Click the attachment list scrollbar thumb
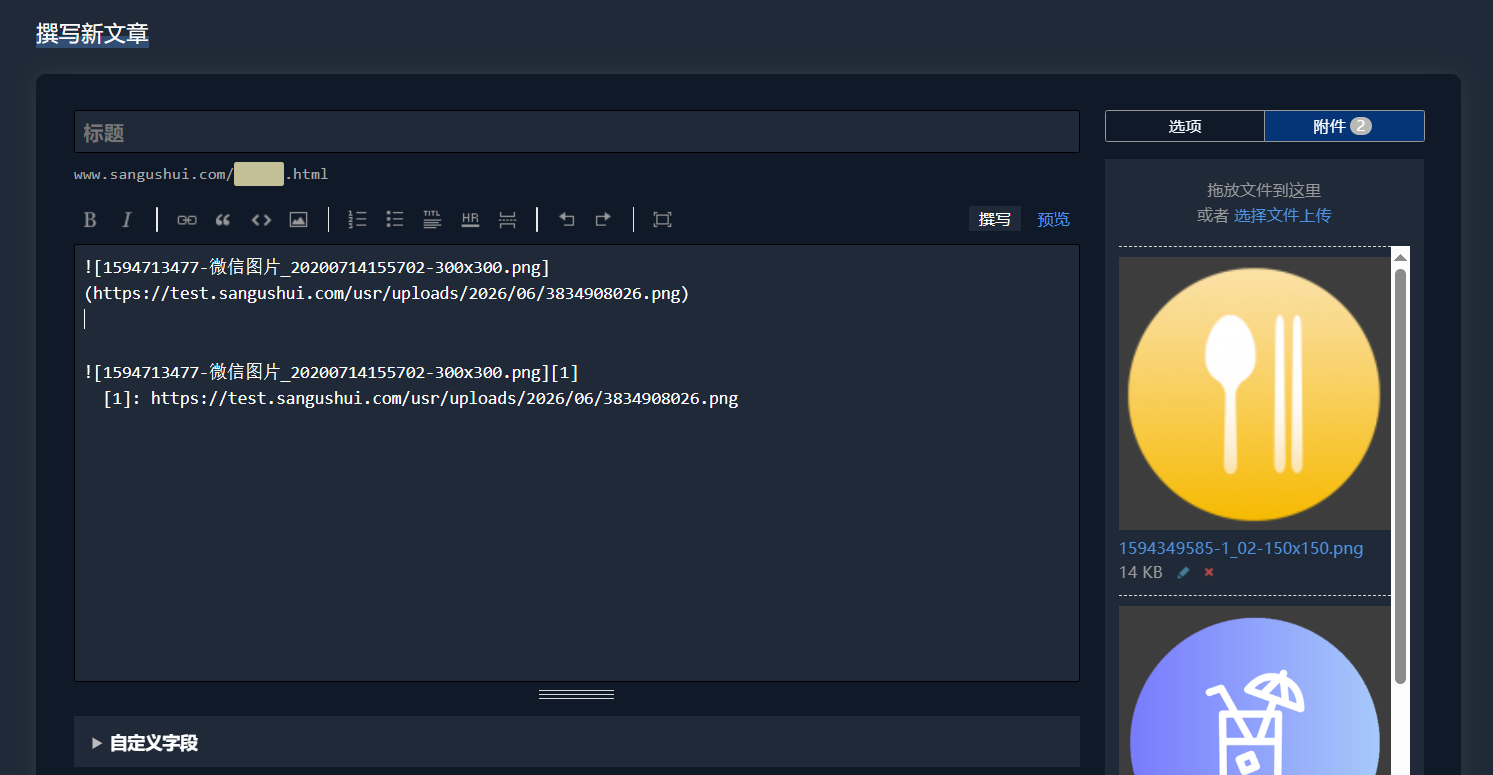The image size is (1493, 775). (1400, 476)
